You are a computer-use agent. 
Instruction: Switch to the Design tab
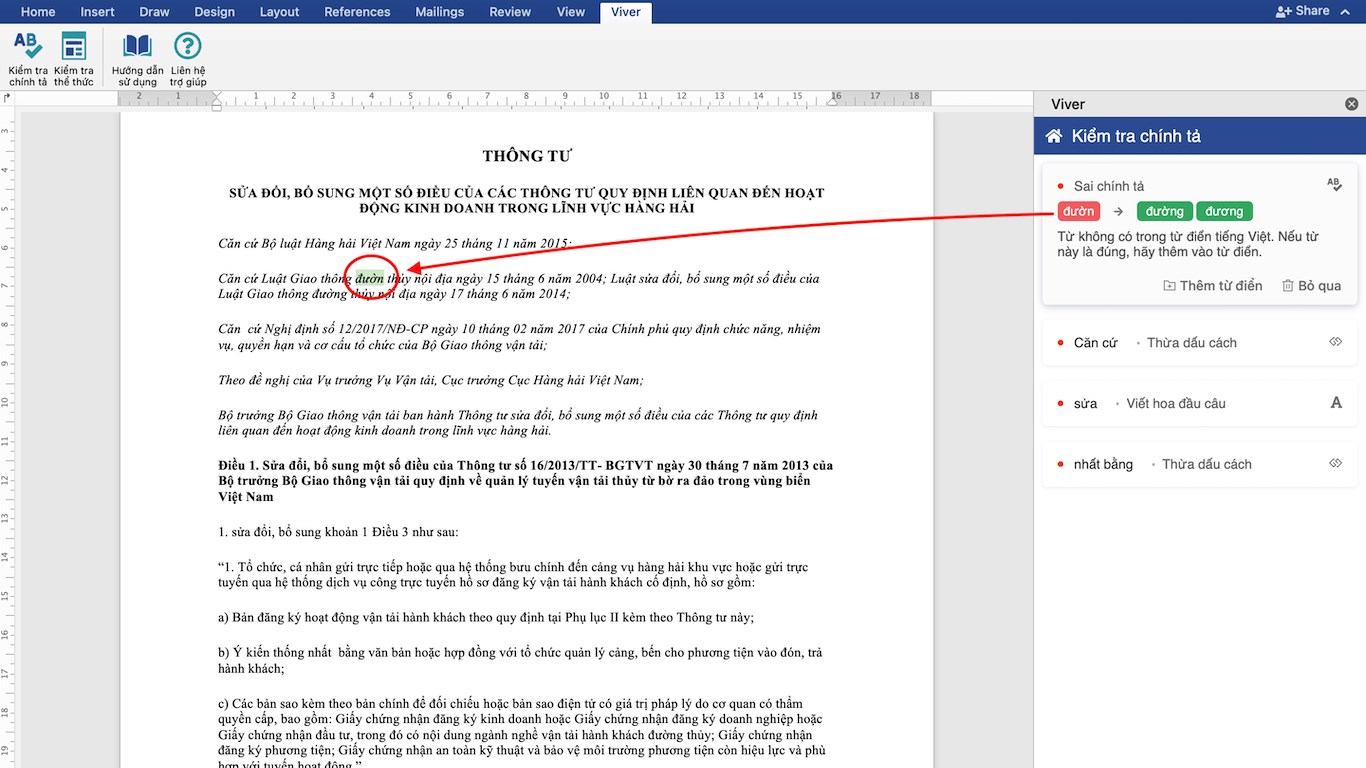tap(215, 12)
